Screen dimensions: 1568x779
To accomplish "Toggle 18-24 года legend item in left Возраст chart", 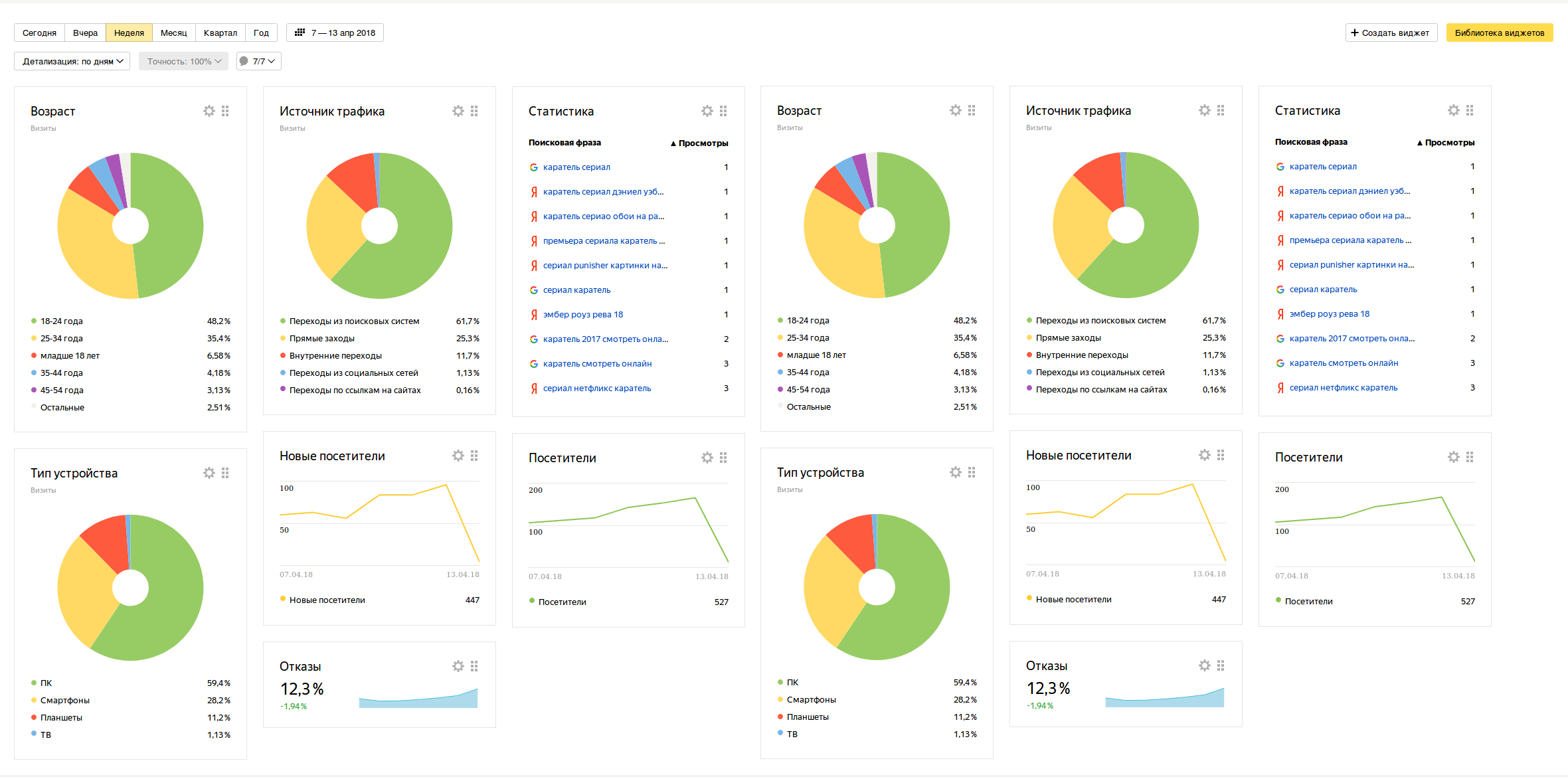I will (61, 321).
